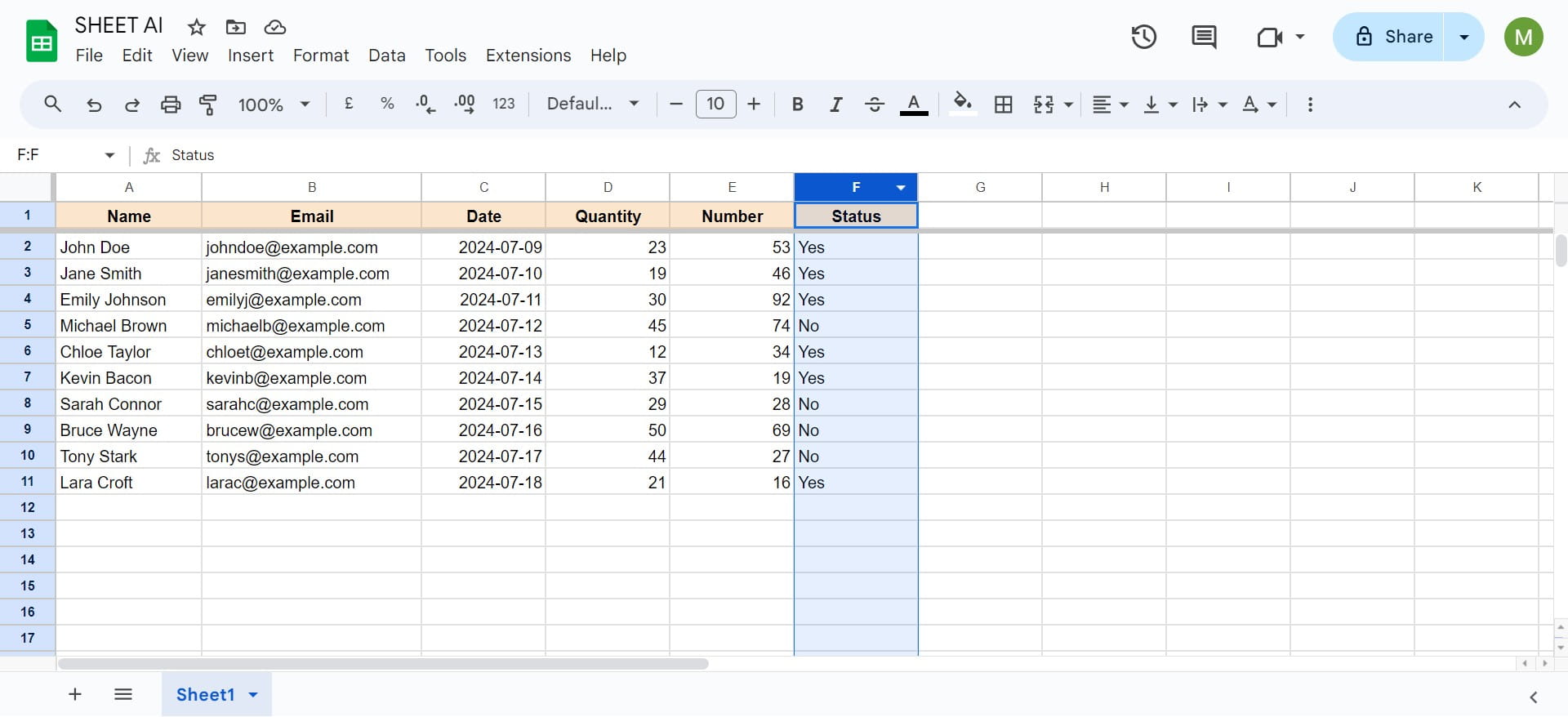This screenshot has height=717, width=1568.
Task: Open the zoom 100% dropdown
Action: click(274, 105)
